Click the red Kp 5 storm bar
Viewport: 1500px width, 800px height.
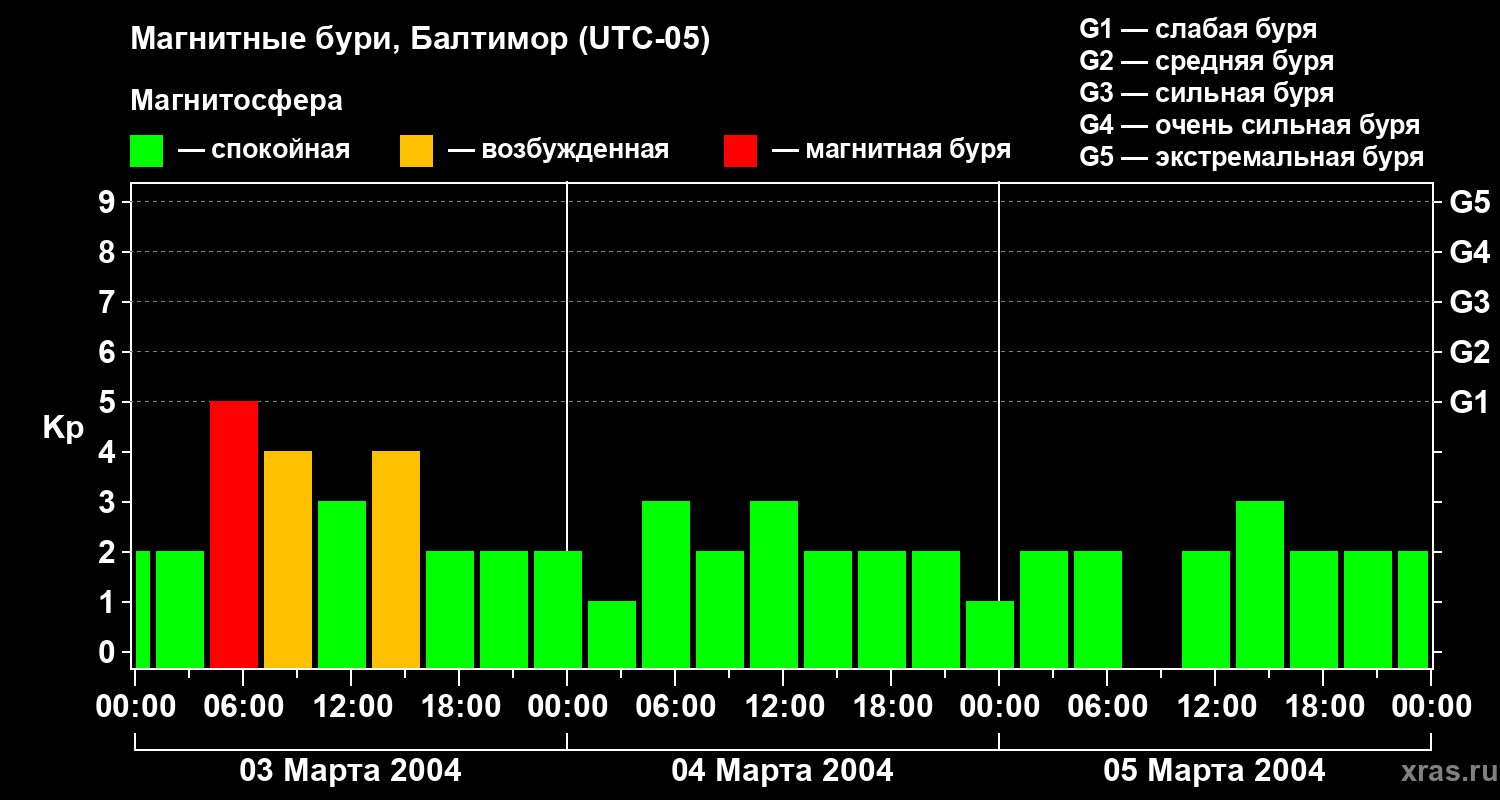pyautogui.click(x=234, y=535)
